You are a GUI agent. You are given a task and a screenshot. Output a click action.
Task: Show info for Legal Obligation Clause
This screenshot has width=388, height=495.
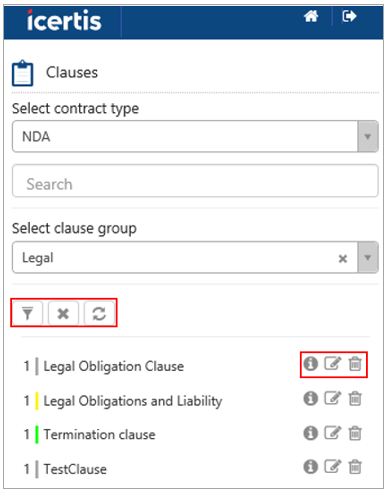(x=310, y=364)
